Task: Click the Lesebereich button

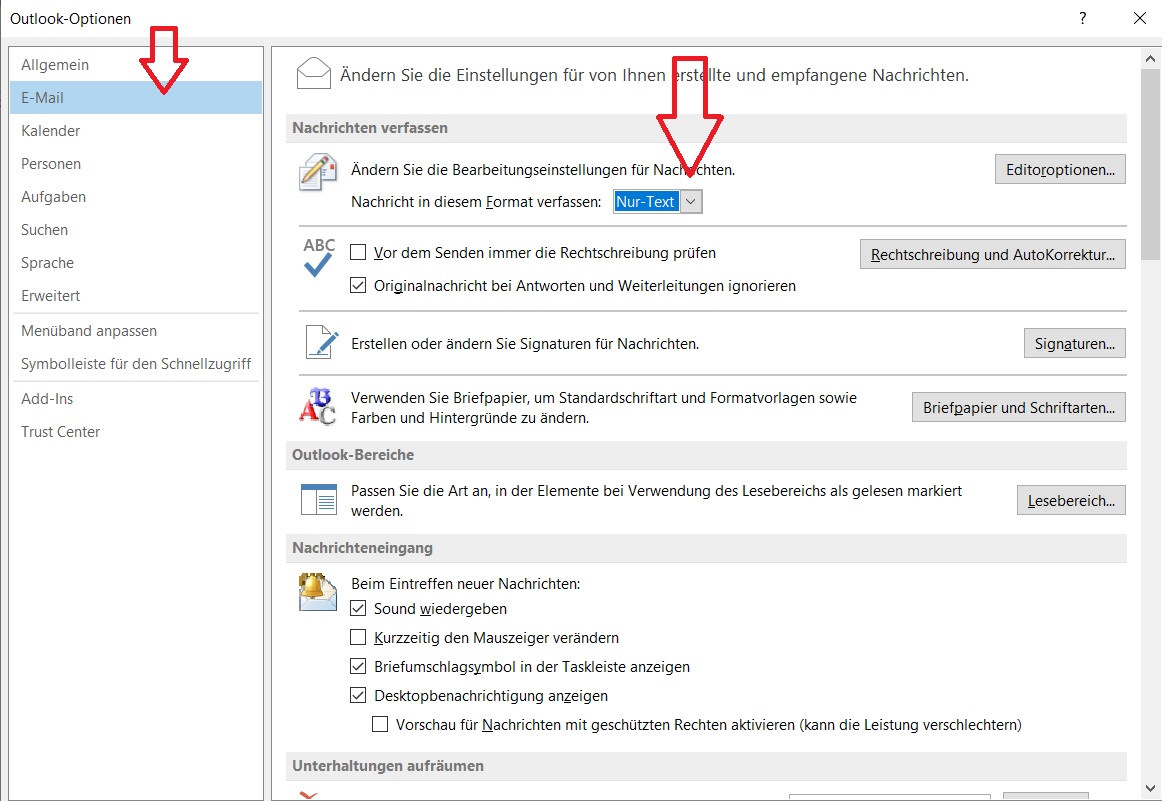Action: pyautogui.click(x=1071, y=500)
